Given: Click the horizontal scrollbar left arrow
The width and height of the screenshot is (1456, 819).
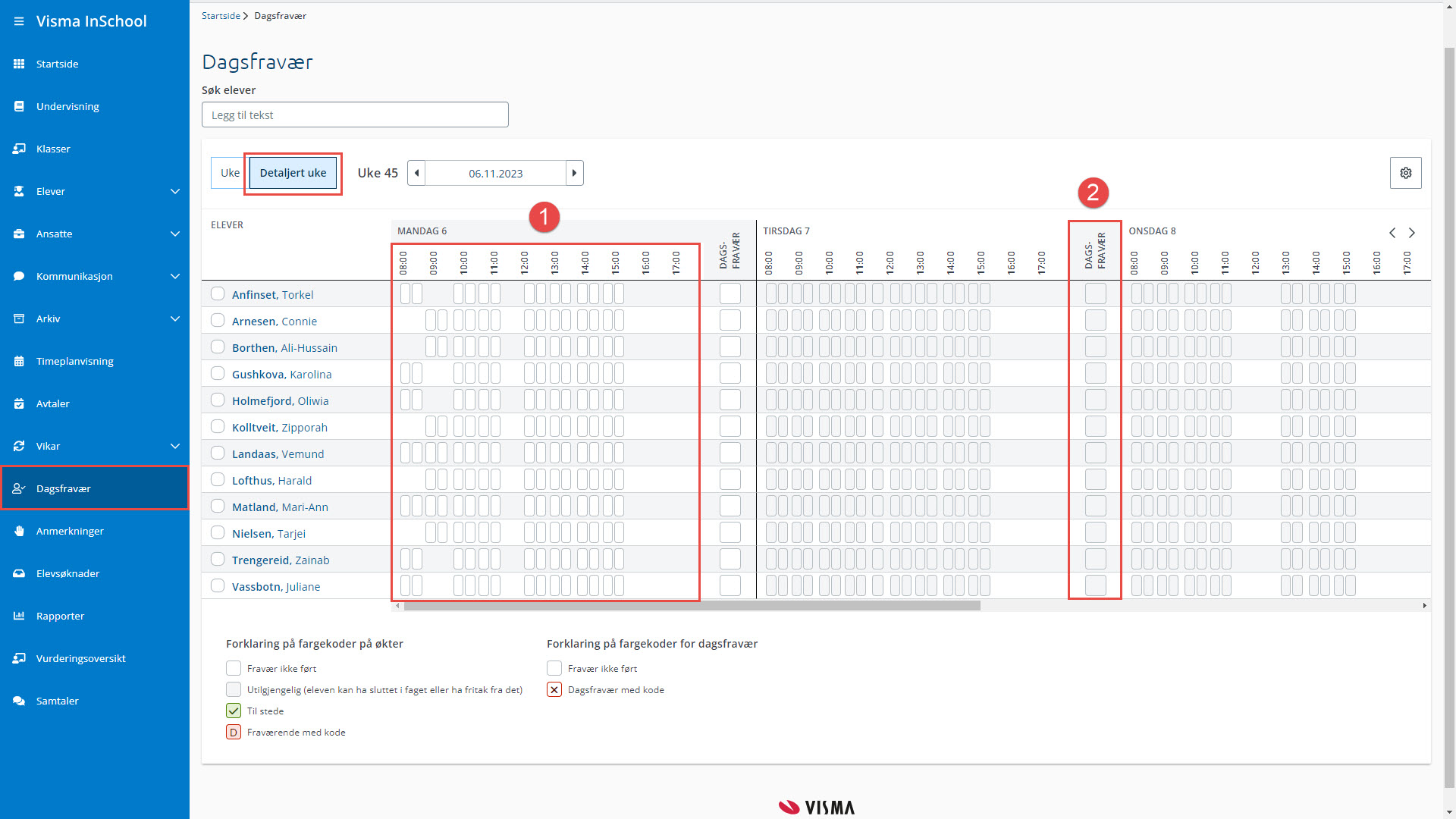Looking at the screenshot, I should point(397,605).
